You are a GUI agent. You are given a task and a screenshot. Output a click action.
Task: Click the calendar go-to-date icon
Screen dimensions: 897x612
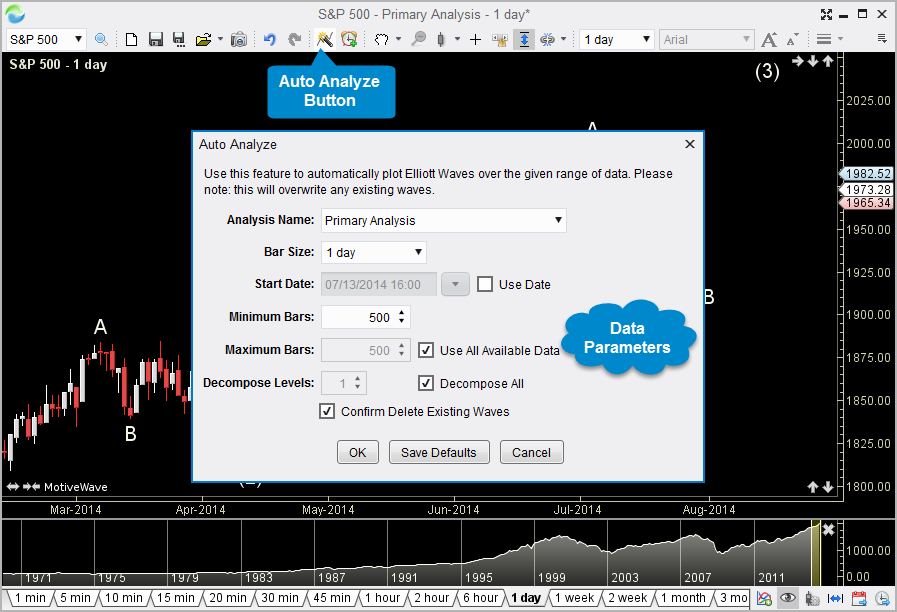[859, 598]
